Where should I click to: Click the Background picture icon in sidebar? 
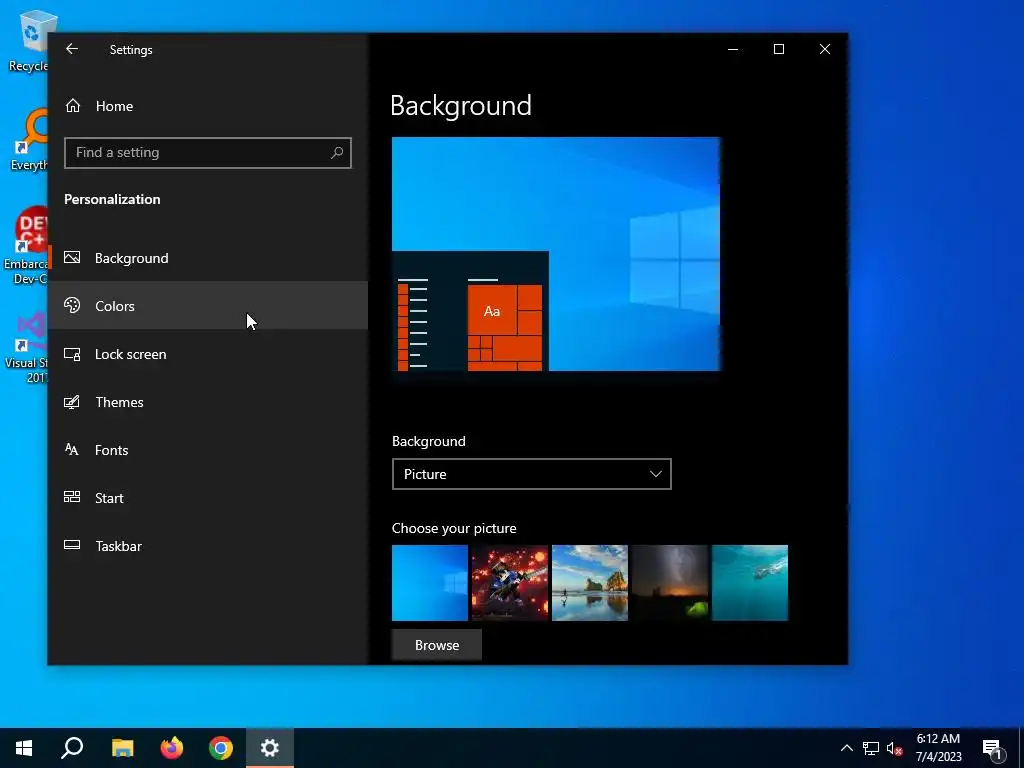pyautogui.click(x=72, y=257)
